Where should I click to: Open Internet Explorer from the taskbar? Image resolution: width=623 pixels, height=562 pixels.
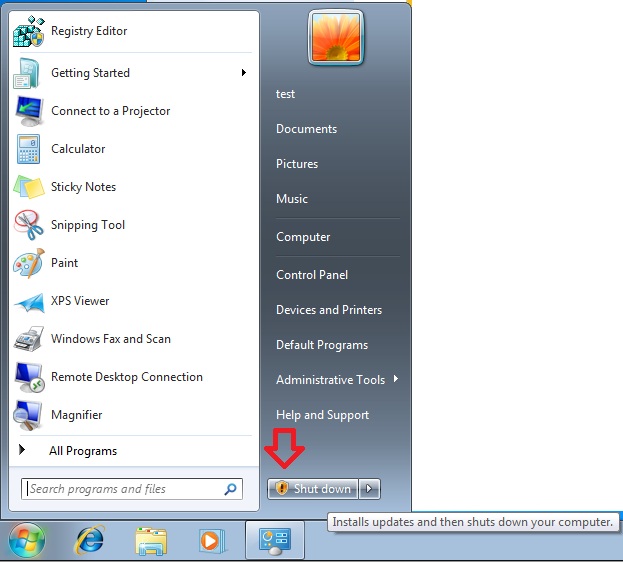pyautogui.click(x=90, y=540)
